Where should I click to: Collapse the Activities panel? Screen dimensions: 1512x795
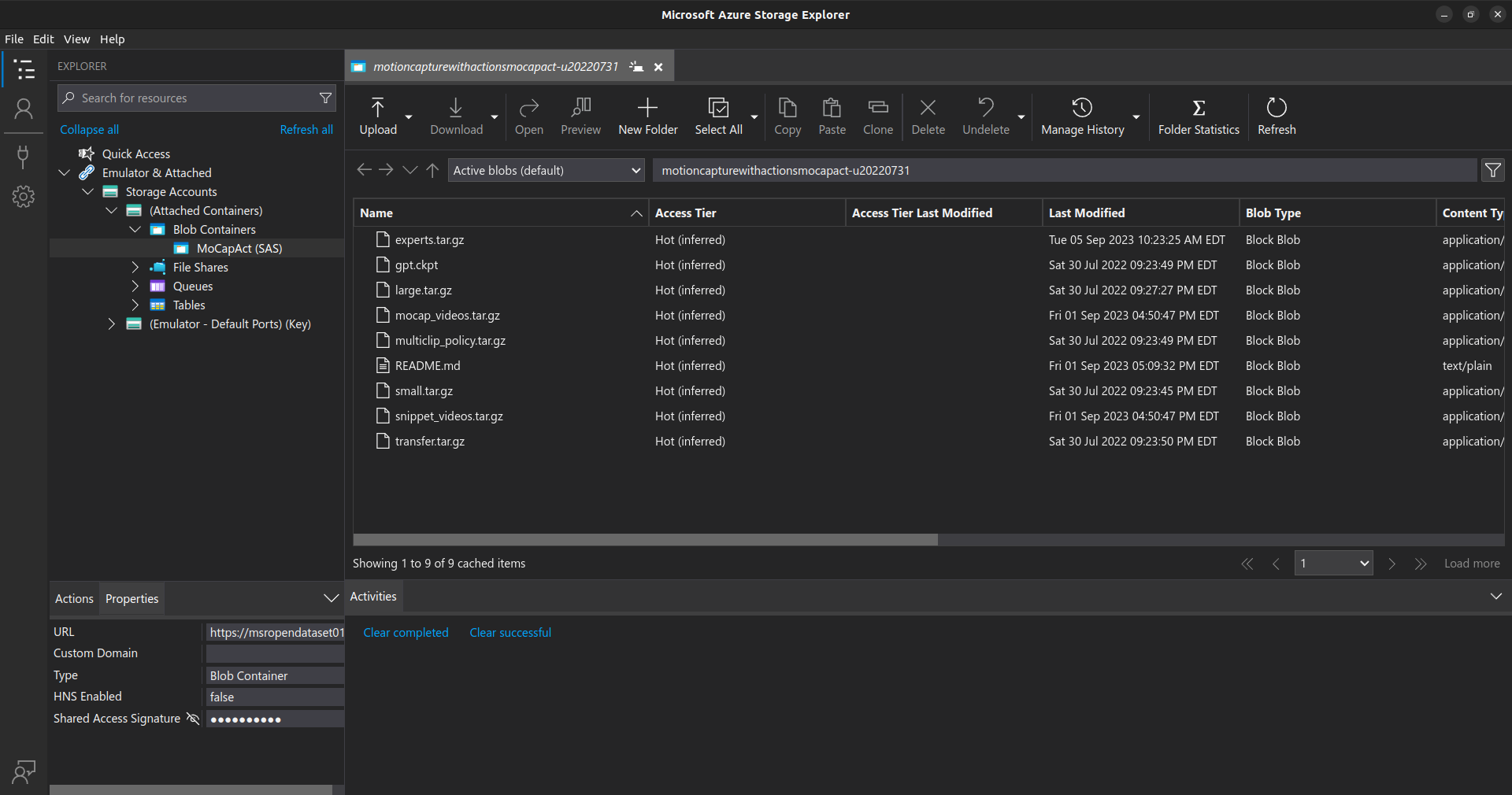(x=1495, y=597)
